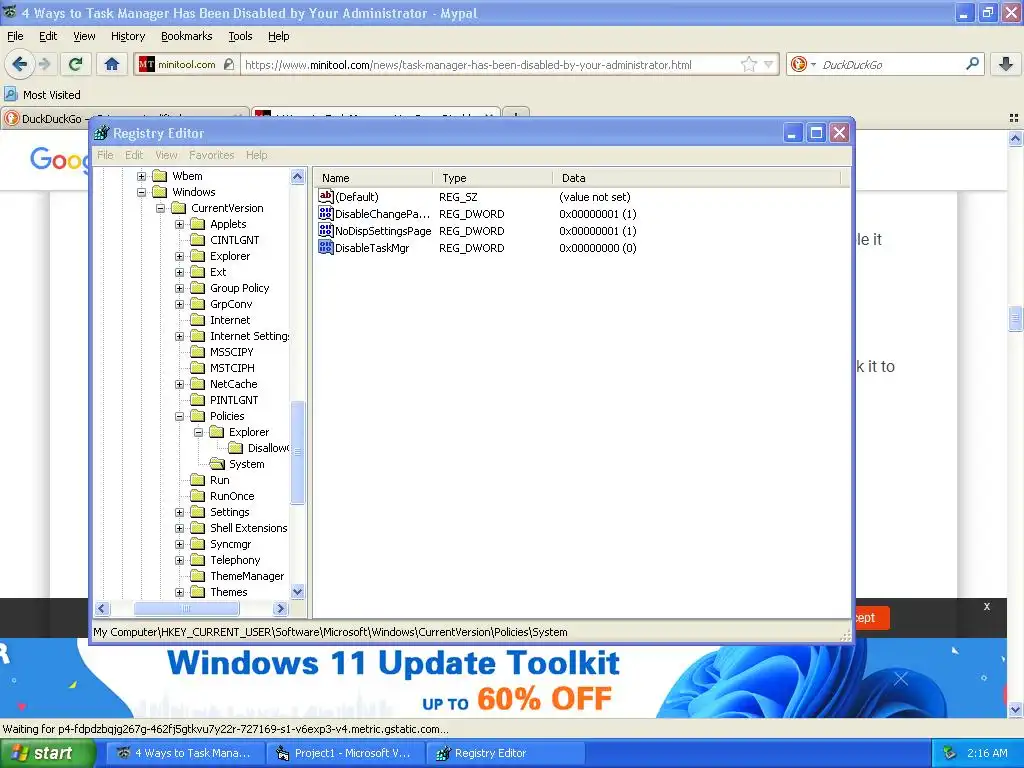Open the URL bar history dropdown arrow
The width and height of the screenshot is (1024, 768).
click(x=769, y=64)
